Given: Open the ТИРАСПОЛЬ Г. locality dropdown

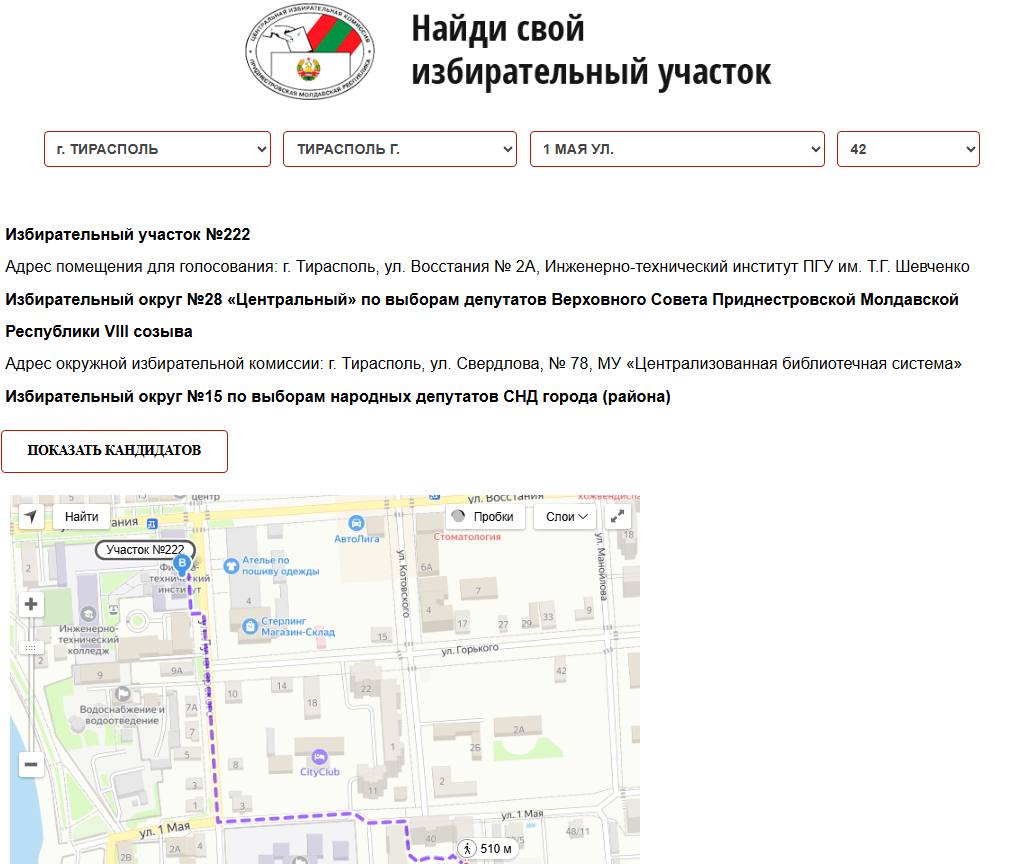Looking at the screenshot, I should pos(400,149).
